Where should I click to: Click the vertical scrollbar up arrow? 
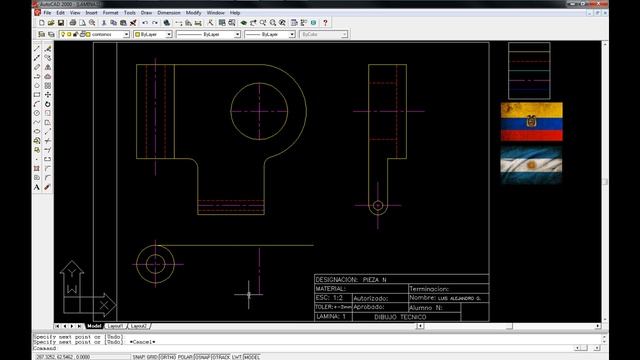click(x=605, y=44)
